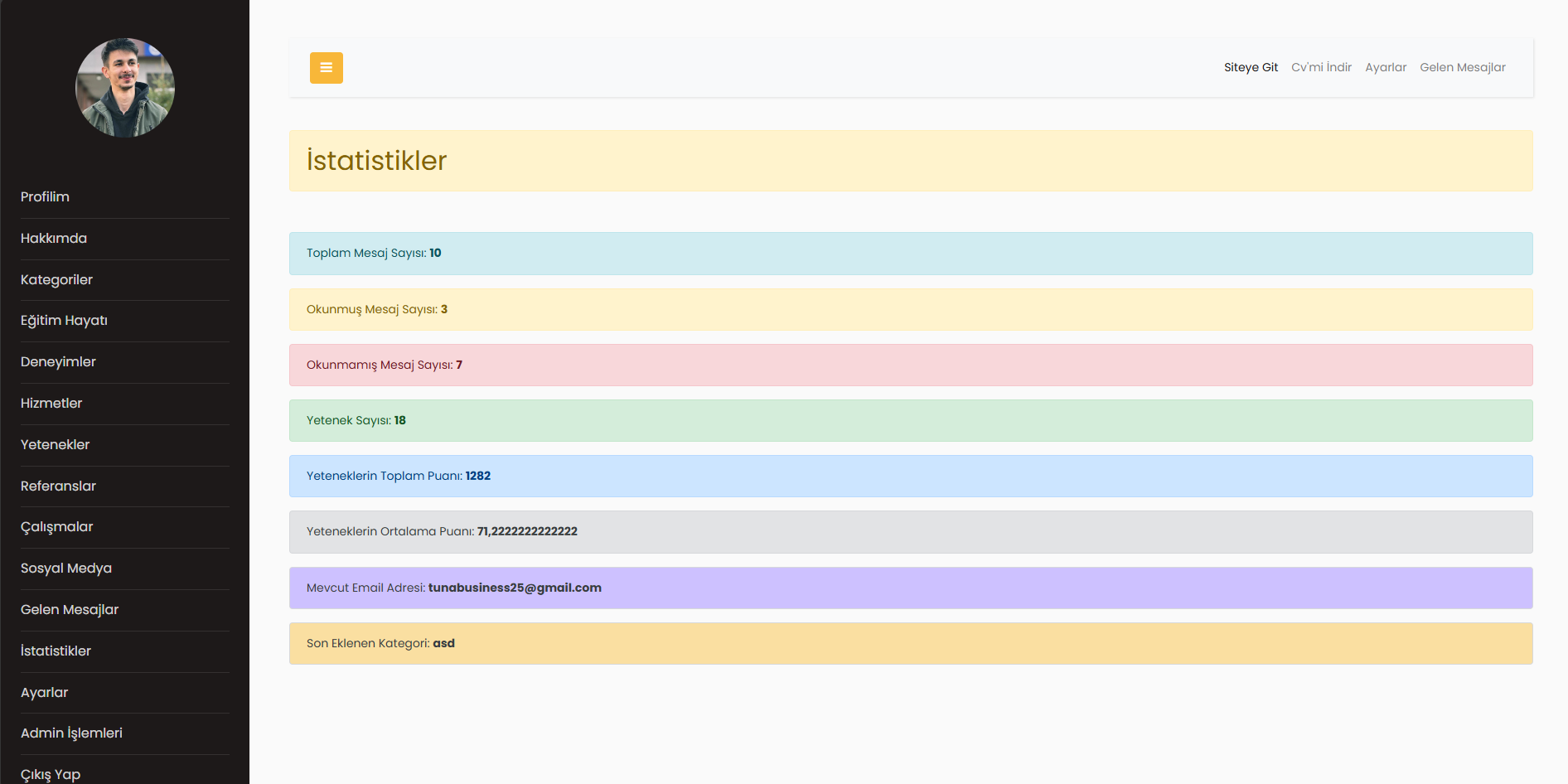1568x784 pixels.
Task: Open Kategoriler from the sidebar
Action: pos(56,280)
